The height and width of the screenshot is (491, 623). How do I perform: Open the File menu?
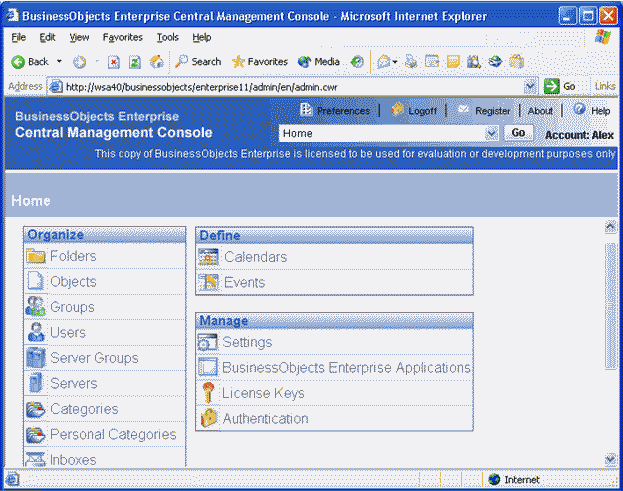[x=19, y=37]
